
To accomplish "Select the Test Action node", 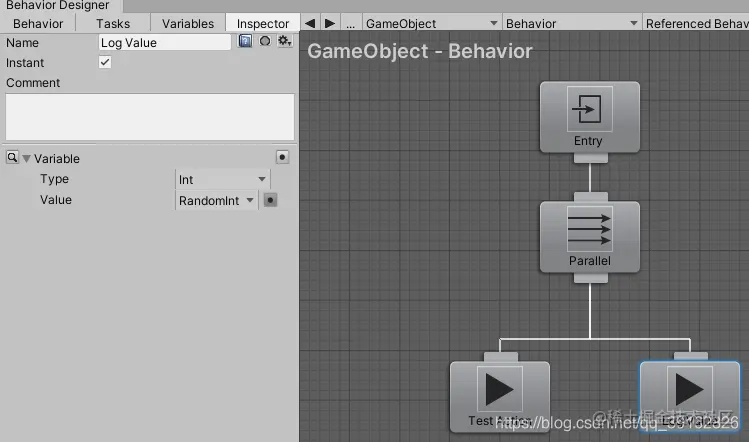I will [x=500, y=397].
